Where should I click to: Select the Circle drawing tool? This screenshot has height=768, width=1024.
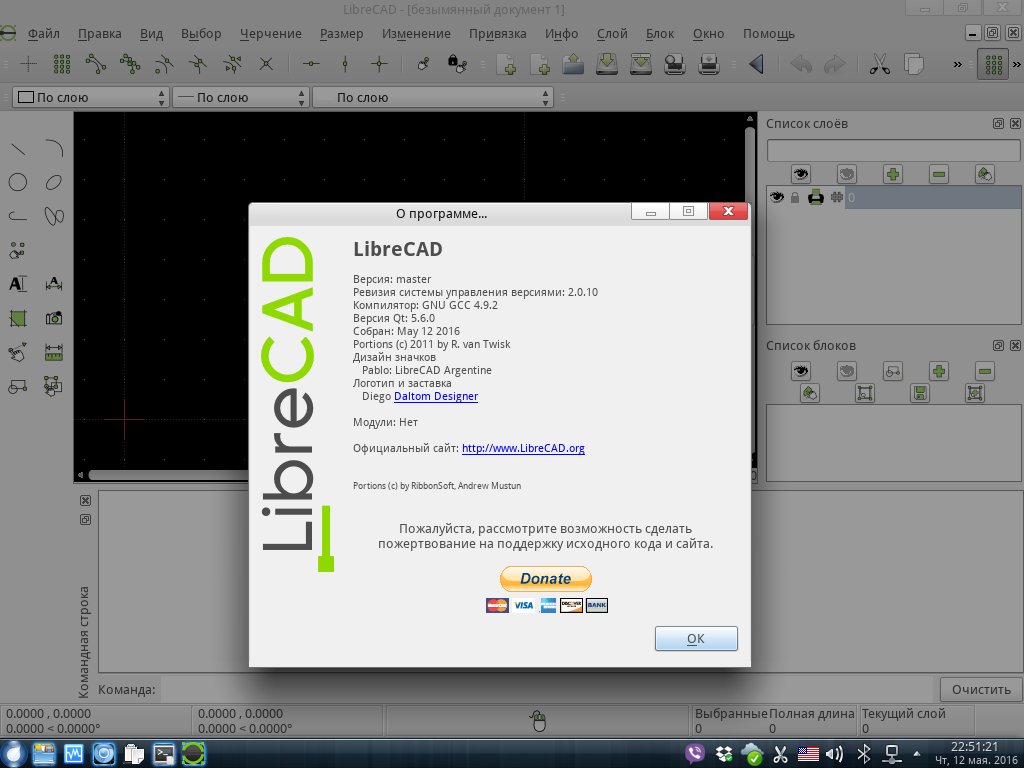click(18, 182)
